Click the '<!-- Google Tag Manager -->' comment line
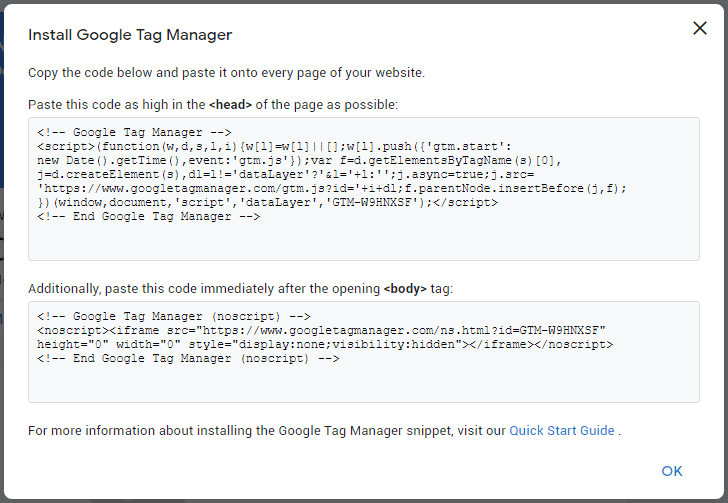 pos(134,132)
